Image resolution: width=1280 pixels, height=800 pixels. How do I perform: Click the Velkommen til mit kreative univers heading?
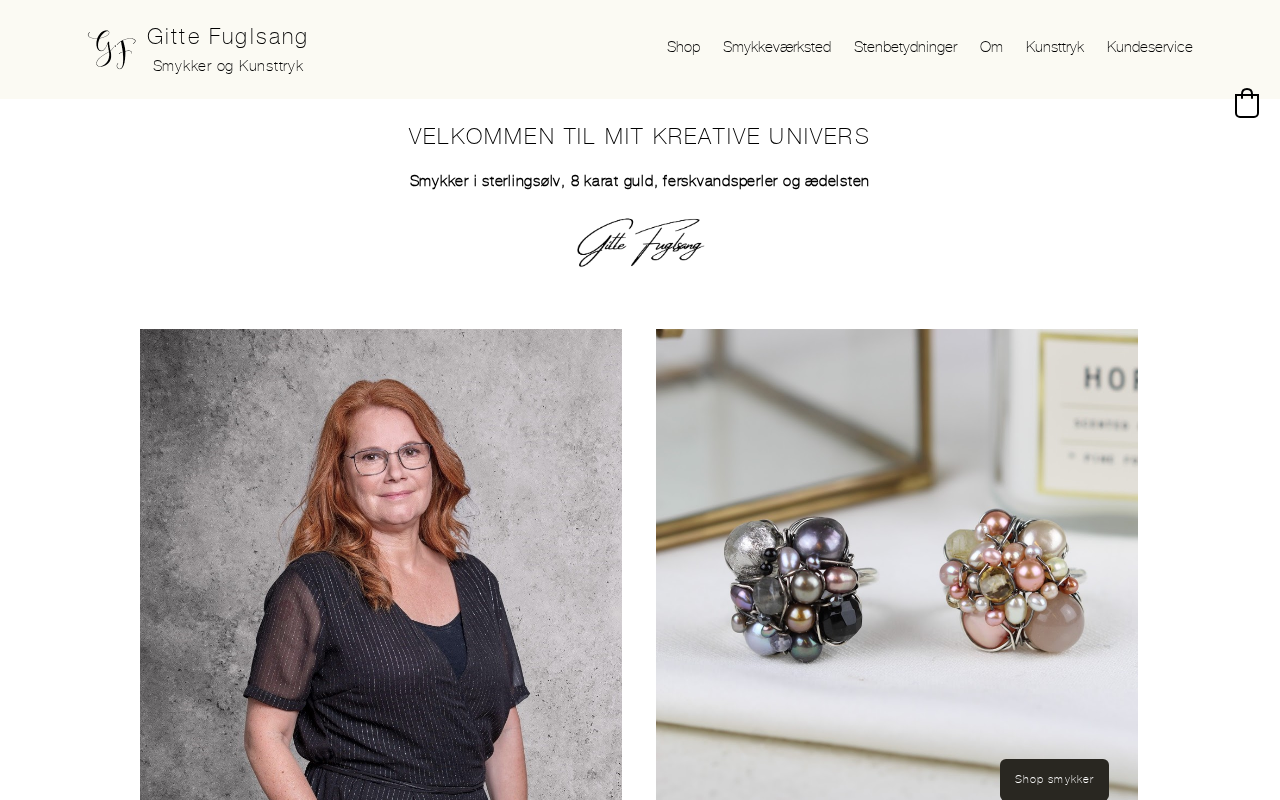(x=639, y=137)
